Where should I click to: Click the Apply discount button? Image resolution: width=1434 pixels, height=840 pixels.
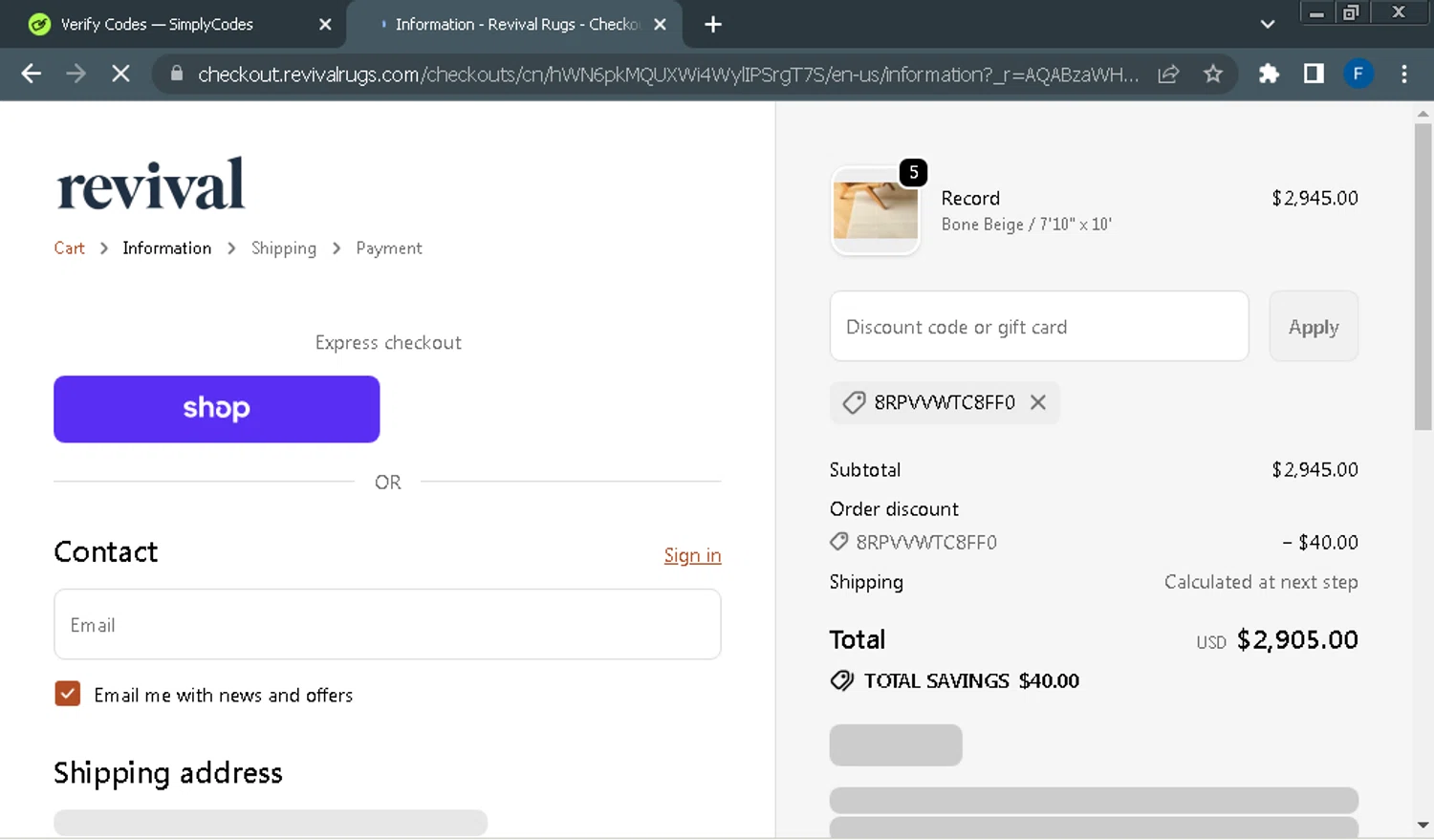click(x=1314, y=326)
